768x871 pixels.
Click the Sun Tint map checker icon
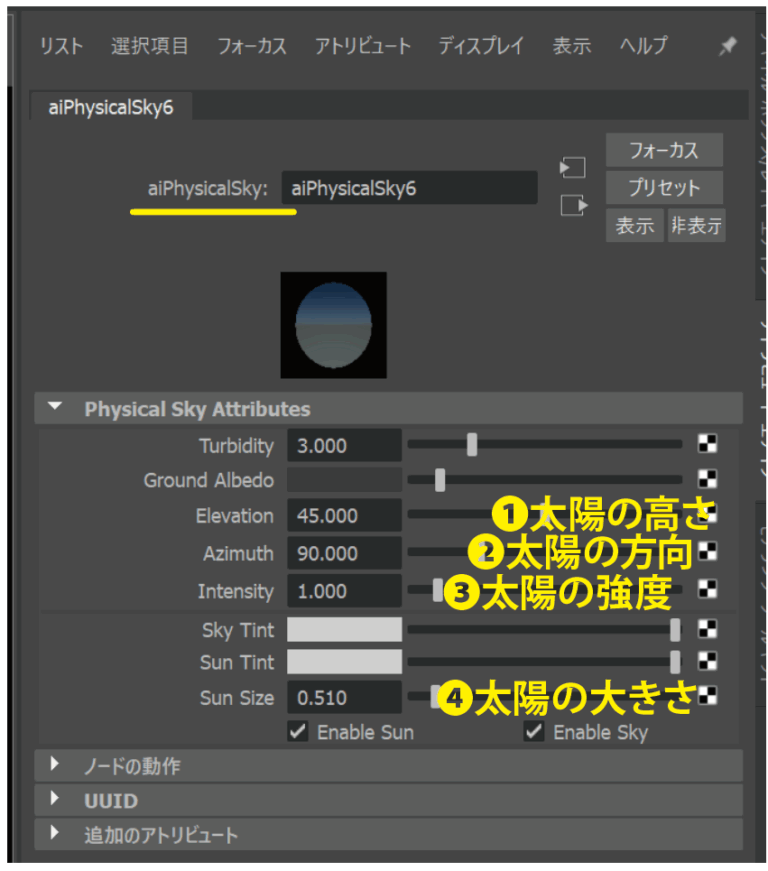coord(707,661)
